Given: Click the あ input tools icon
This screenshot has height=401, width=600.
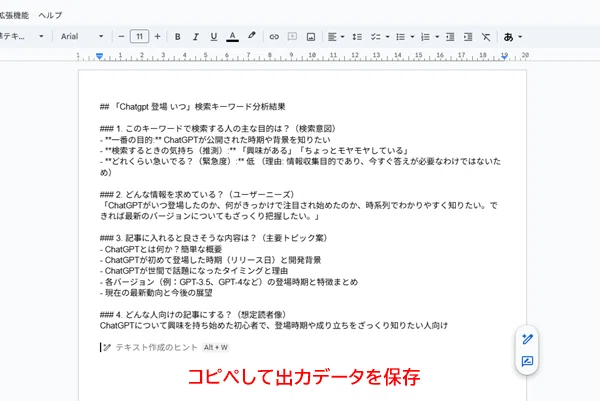Looking at the screenshot, I should coord(508,37).
